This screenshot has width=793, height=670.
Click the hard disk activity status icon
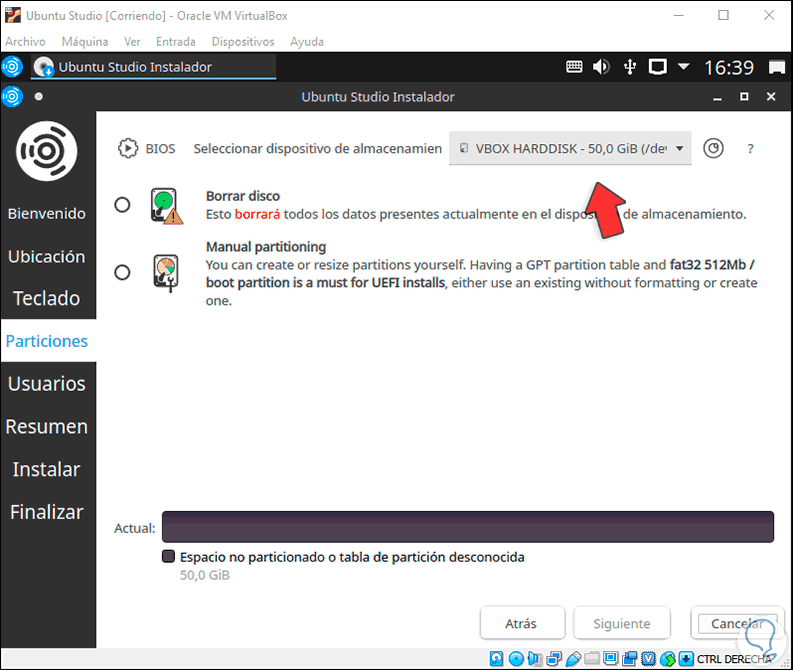[x=497, y=658]
